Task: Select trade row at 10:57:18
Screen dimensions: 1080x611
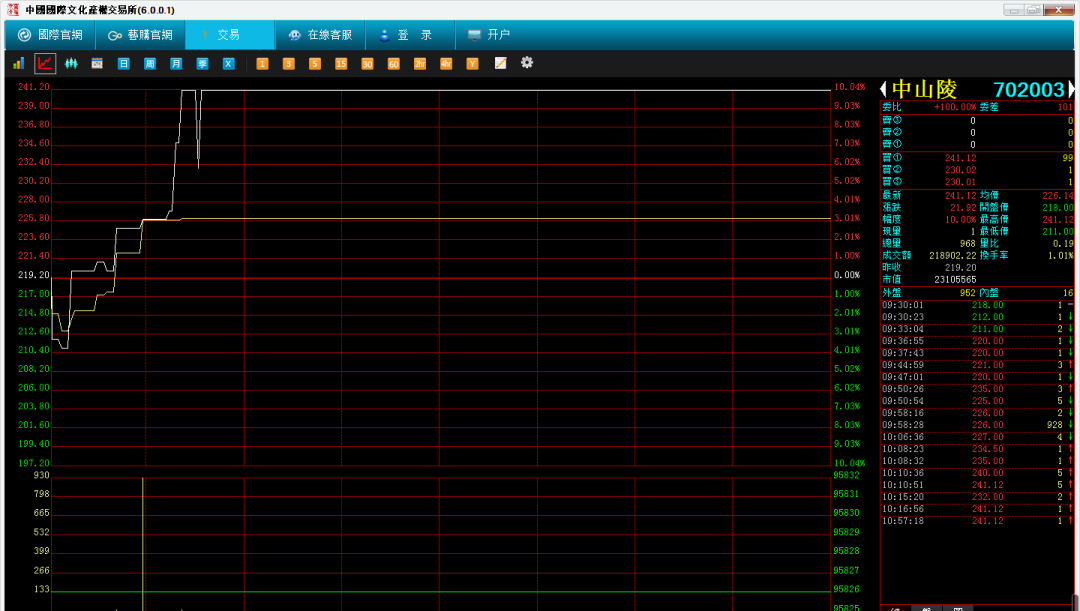Action: click(977, 521)
